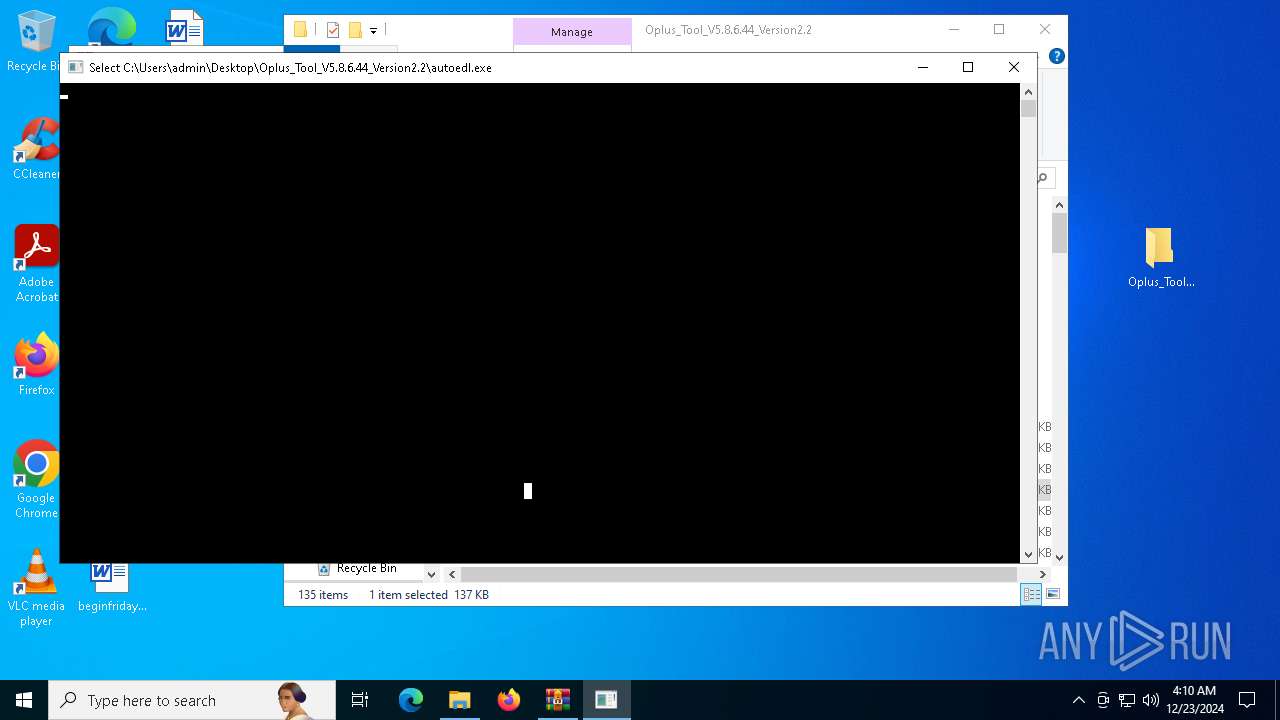The image size is (1280, 720).
Task: Open the Word document icon on the desktop top
Action: (184, 28)
